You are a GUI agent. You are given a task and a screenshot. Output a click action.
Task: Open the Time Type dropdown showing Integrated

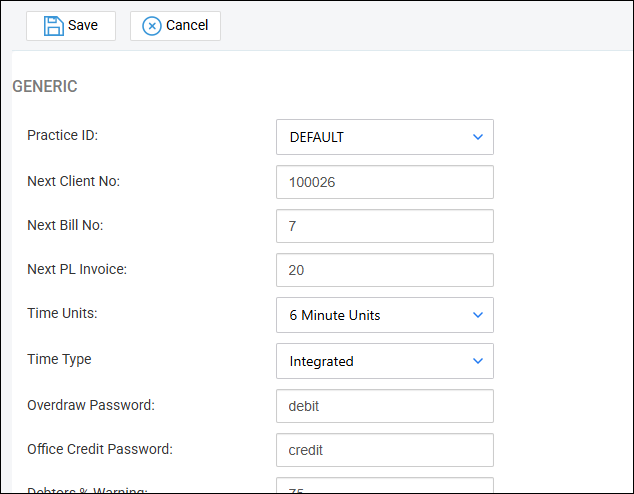[384, 361]
